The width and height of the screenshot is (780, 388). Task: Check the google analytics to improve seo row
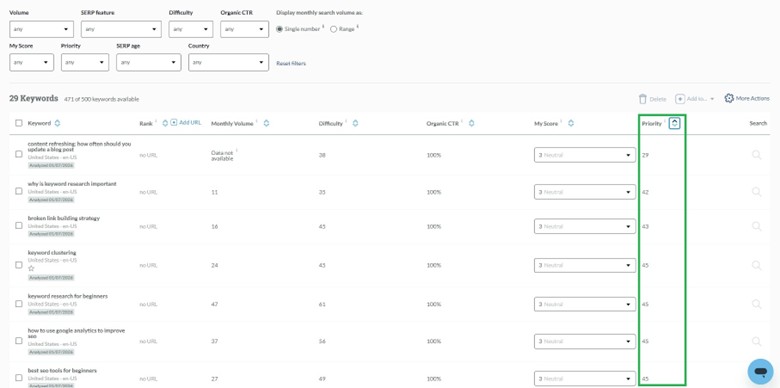click(x=19, y=341)
